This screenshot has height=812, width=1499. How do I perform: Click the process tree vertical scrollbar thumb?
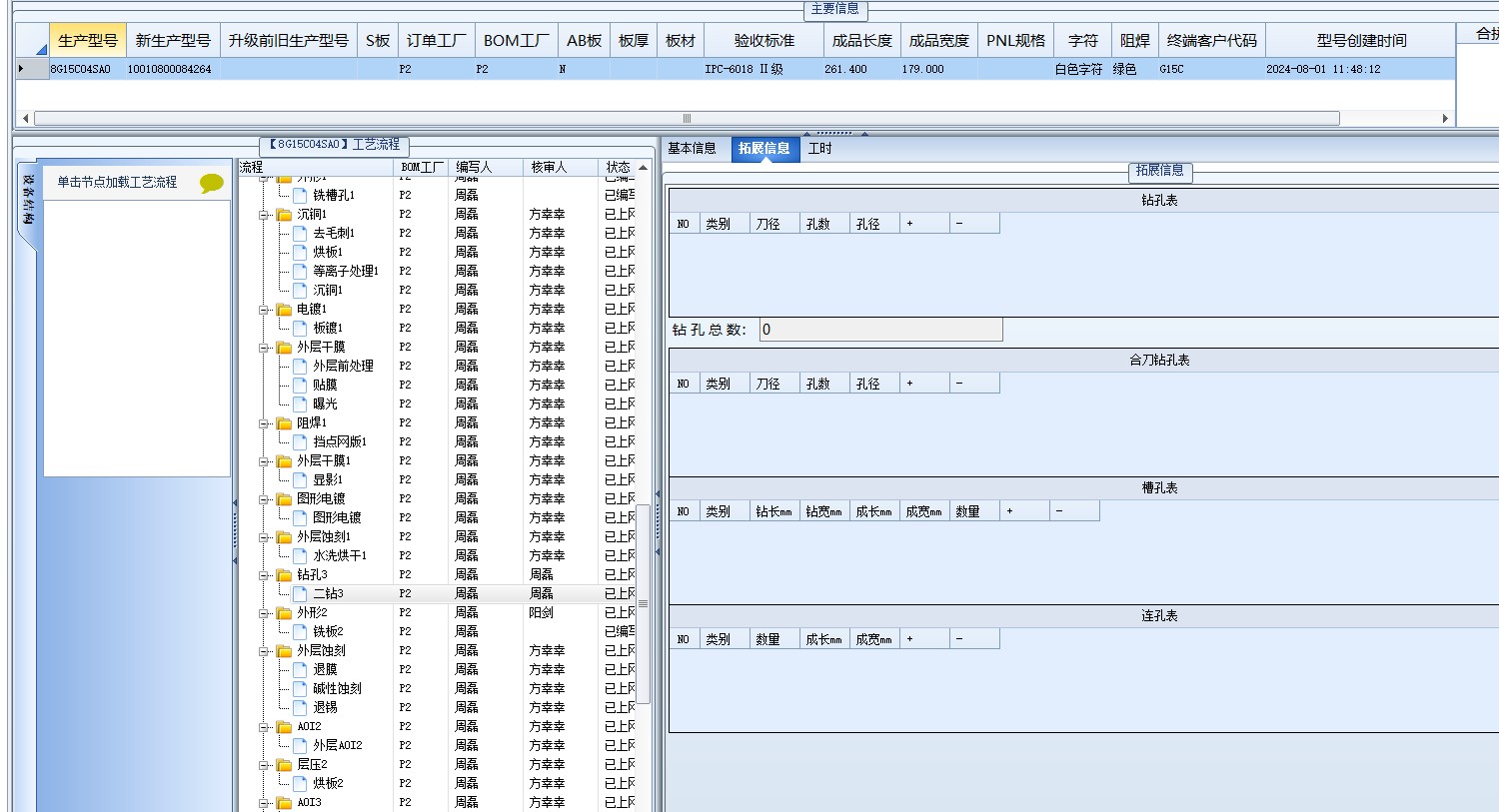tap(644, 604)
